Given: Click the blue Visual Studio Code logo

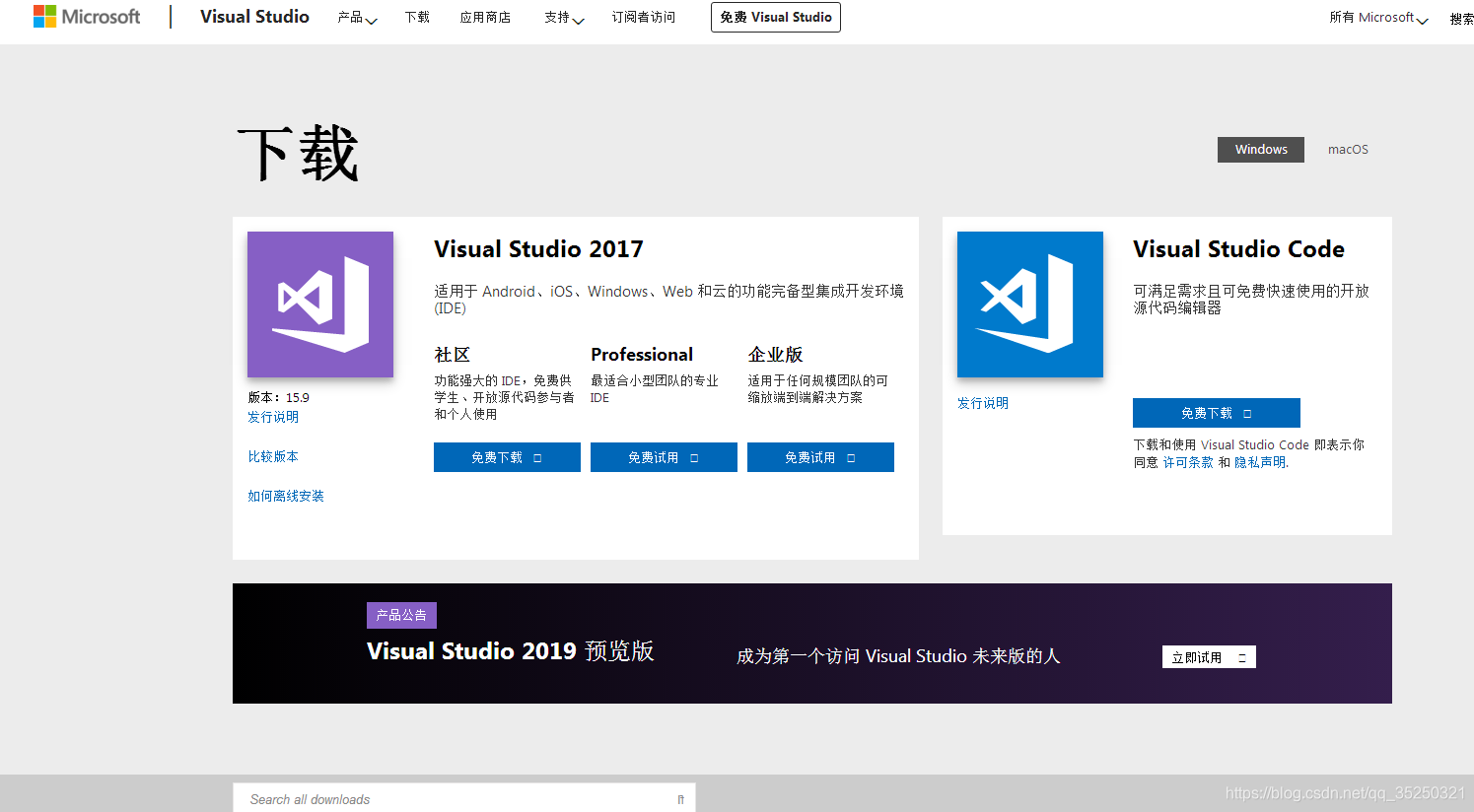Looking at the screenshot, I should pyautogui.click(x=1030, y=304).
